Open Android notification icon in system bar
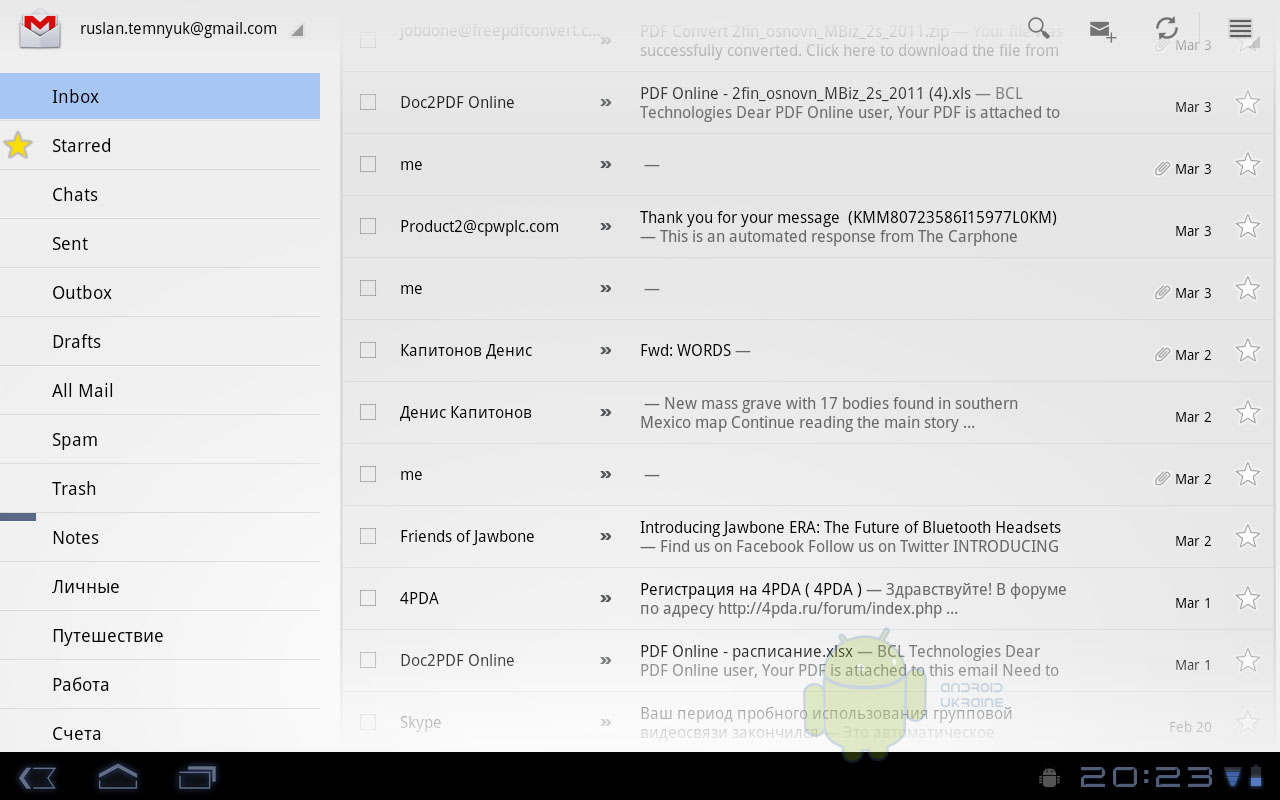This screenshot has height=800, width=1280. tap(1049, 777)
